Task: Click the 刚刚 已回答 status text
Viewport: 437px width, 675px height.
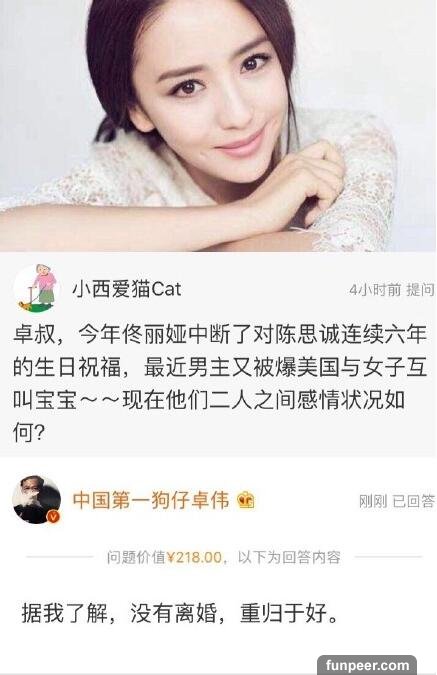Action: [397, 501]
